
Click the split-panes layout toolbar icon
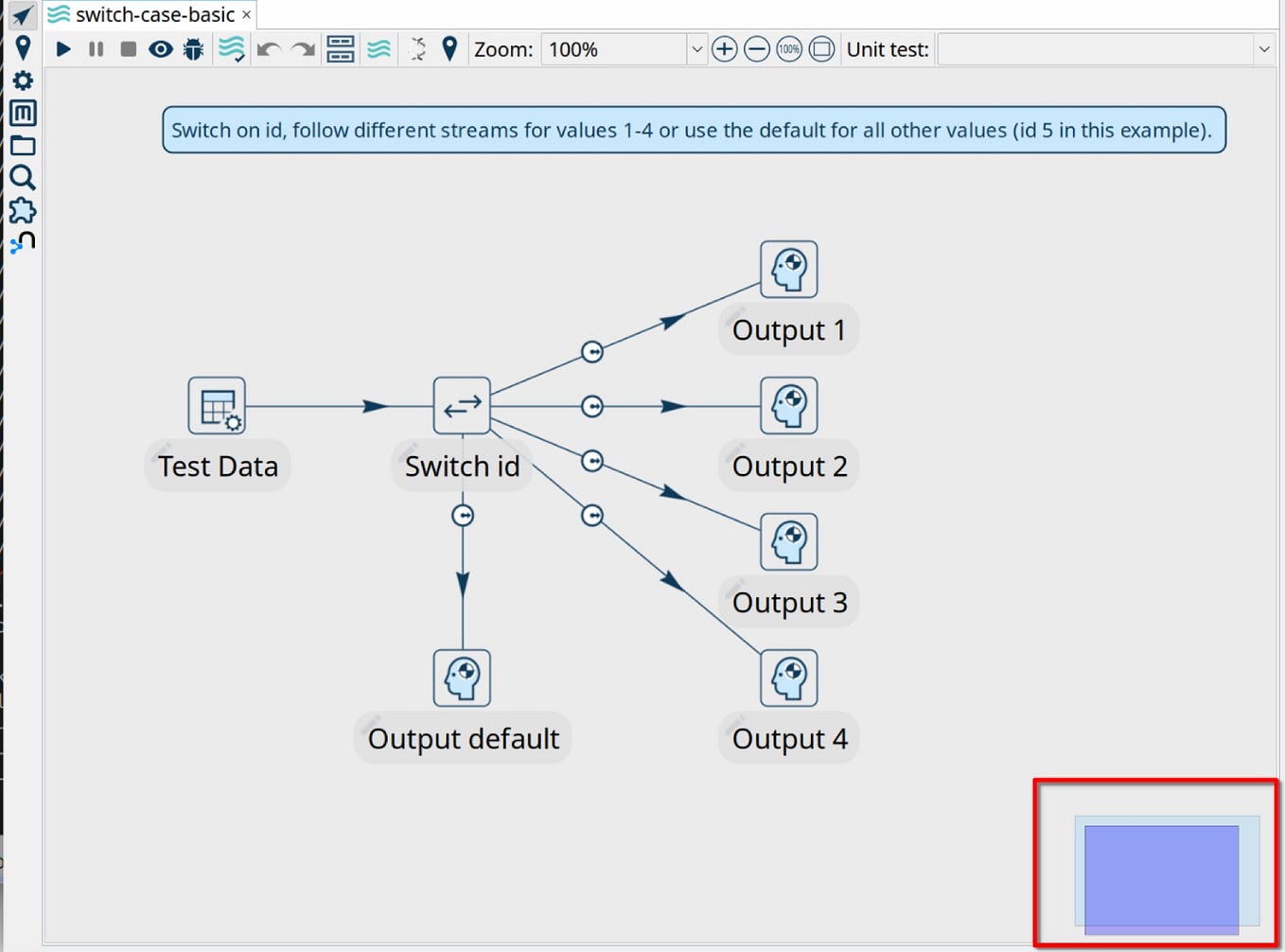coord(340,49)
